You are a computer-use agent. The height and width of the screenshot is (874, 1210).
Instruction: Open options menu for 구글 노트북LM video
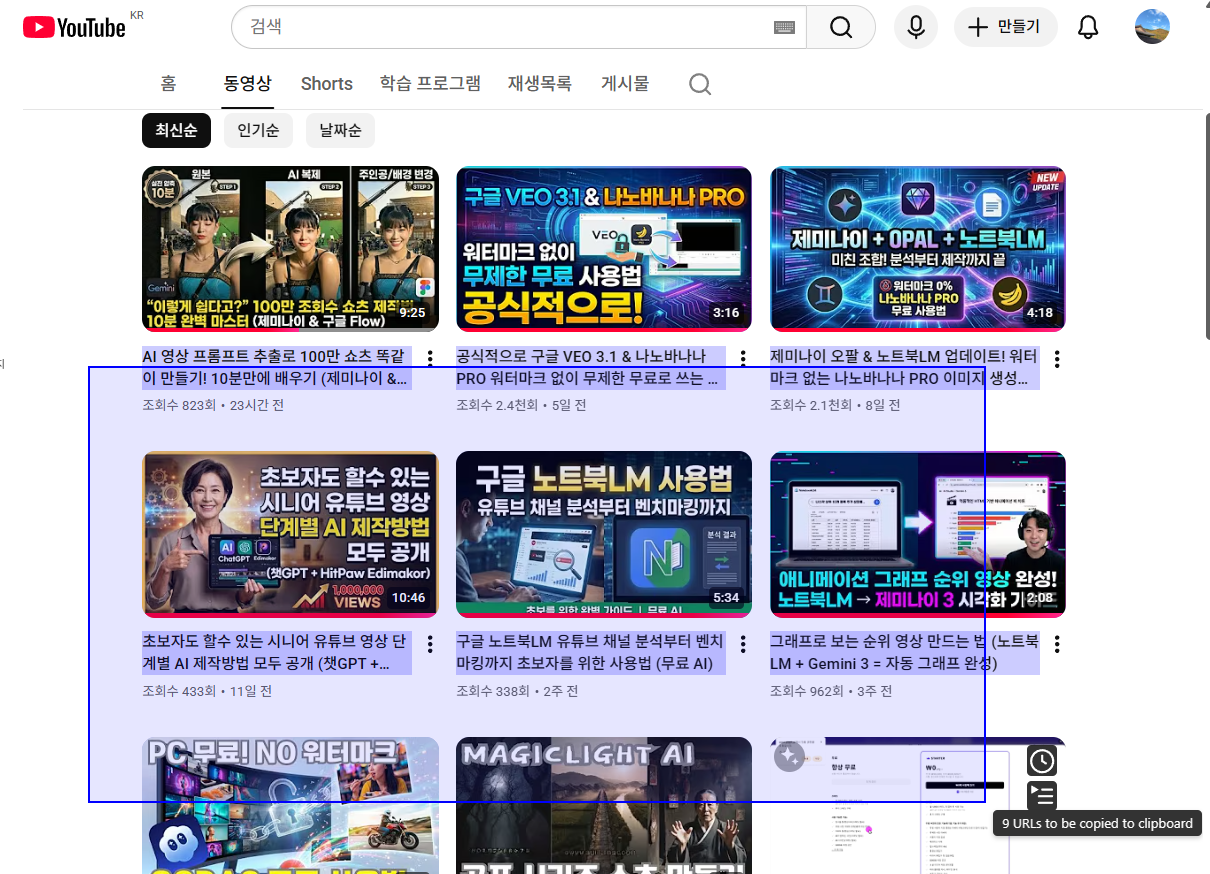tap(743, 644)
